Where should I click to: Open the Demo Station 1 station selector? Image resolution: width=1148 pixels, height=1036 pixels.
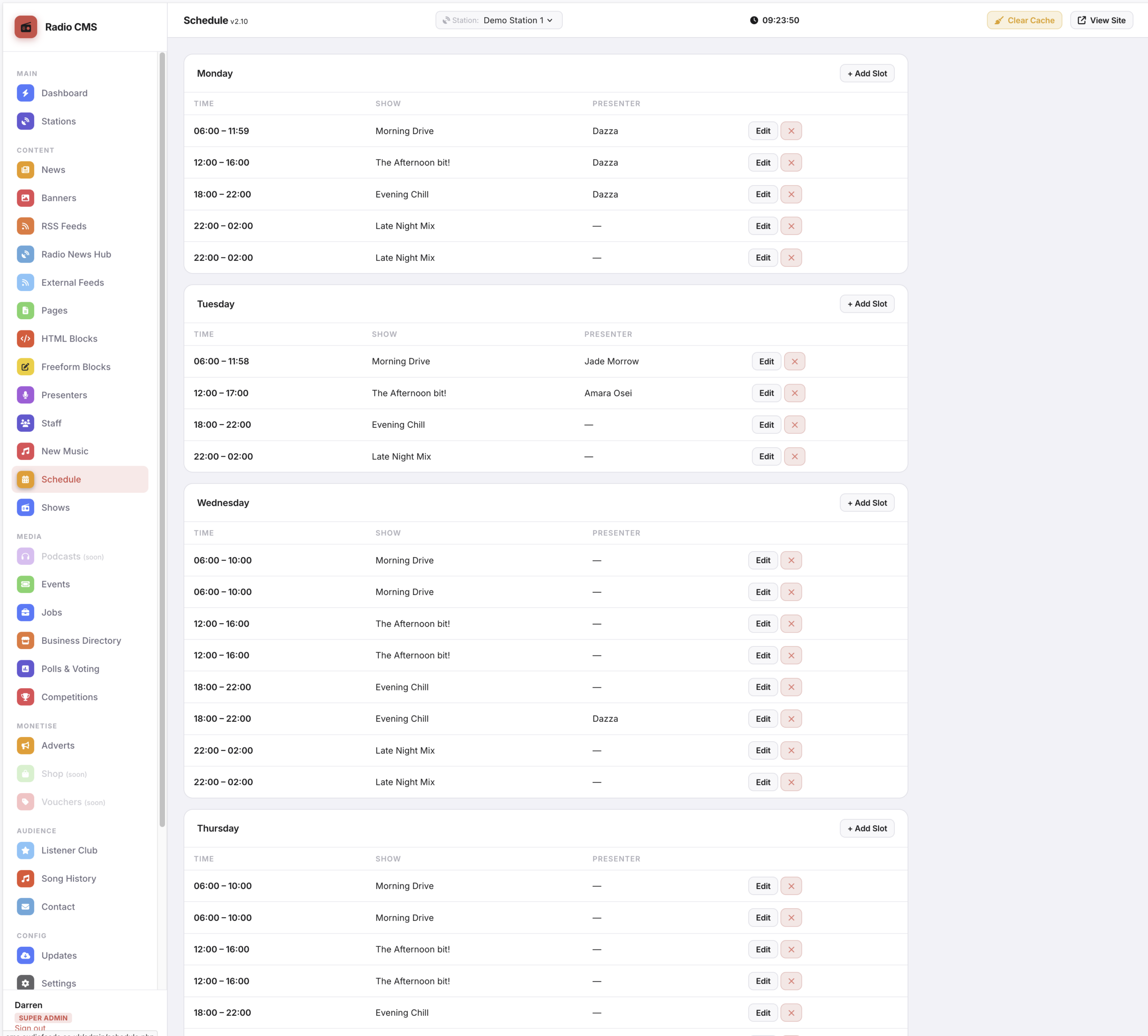tap(498, 20)
